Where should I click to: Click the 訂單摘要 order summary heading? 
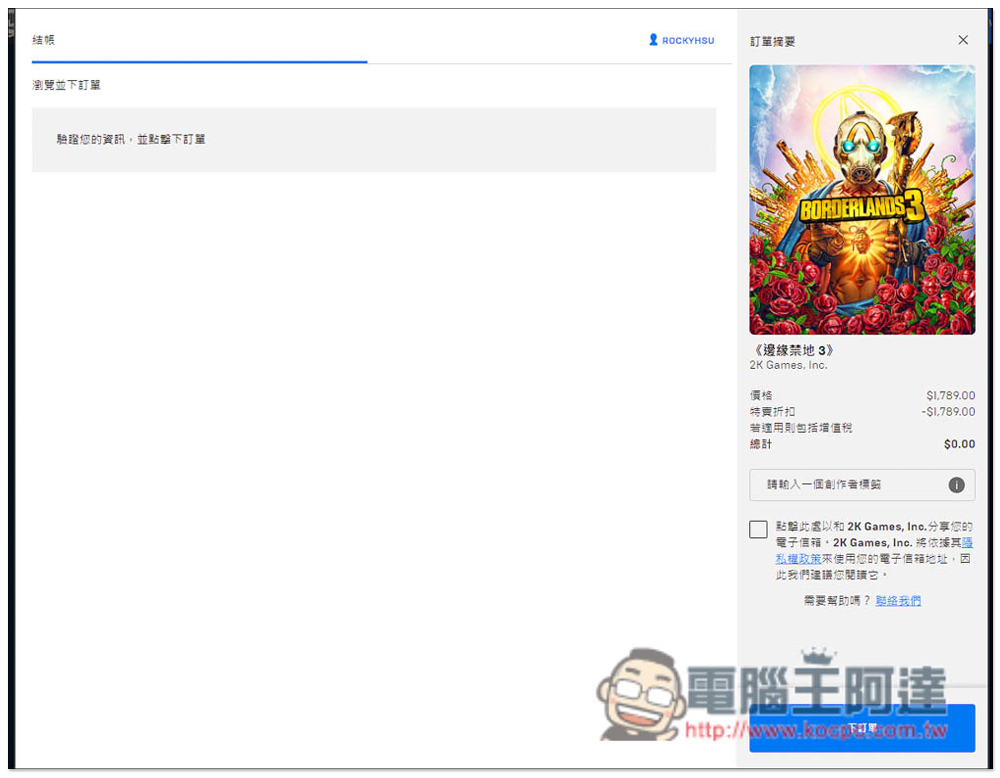(772, 41)
